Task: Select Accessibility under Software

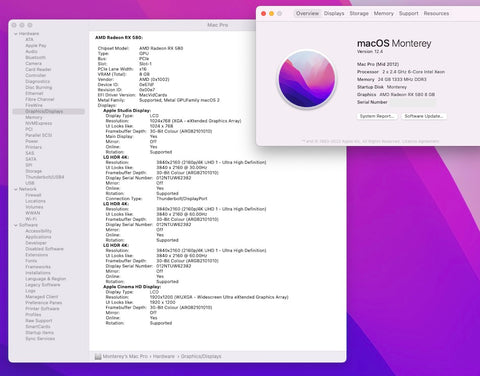Action: tap(38, 231)
